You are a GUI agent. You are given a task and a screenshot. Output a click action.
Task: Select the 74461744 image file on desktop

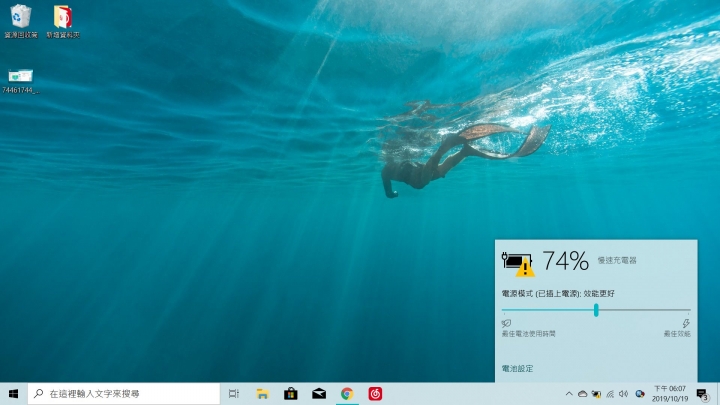(x=20, y=81)
